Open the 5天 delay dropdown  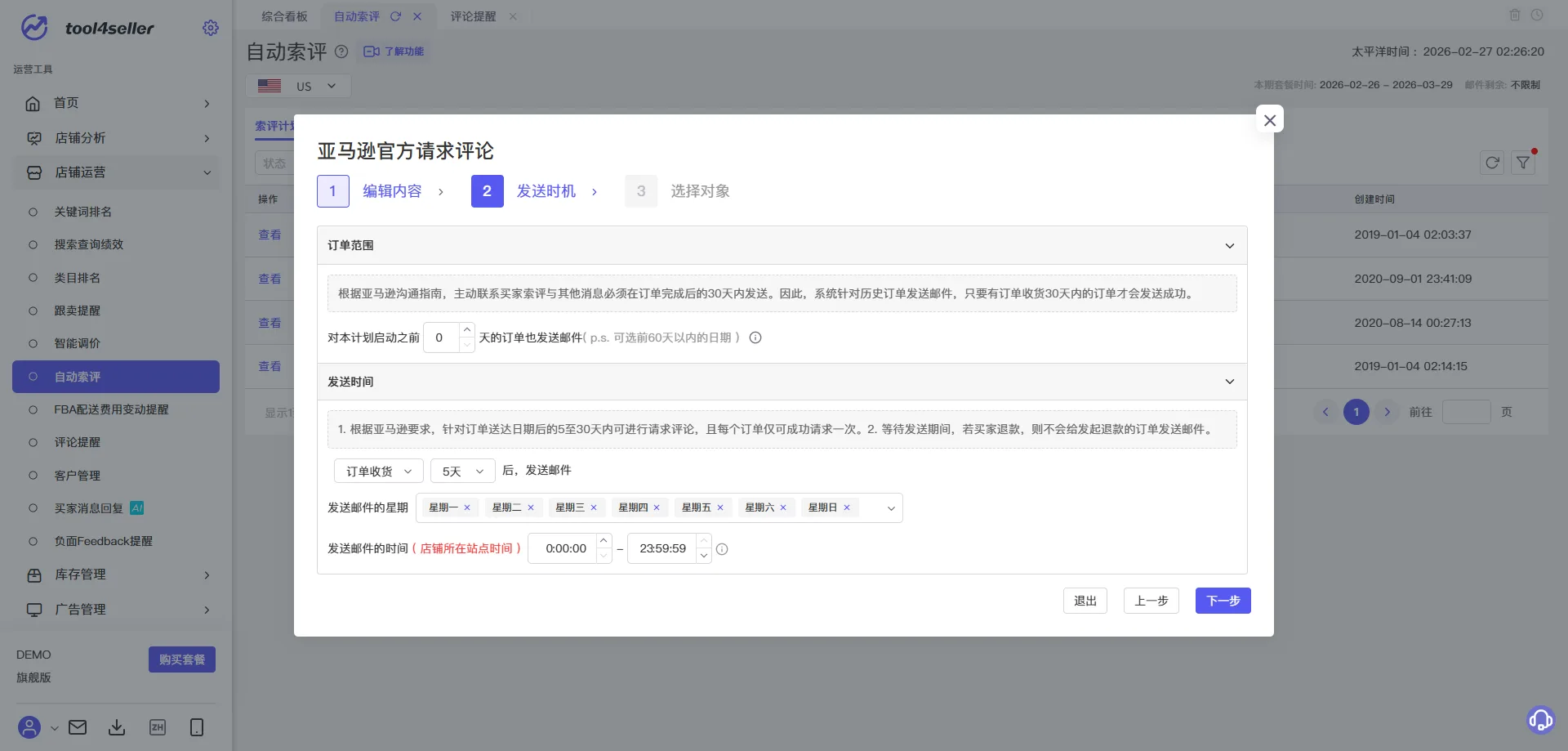(463, 472)
